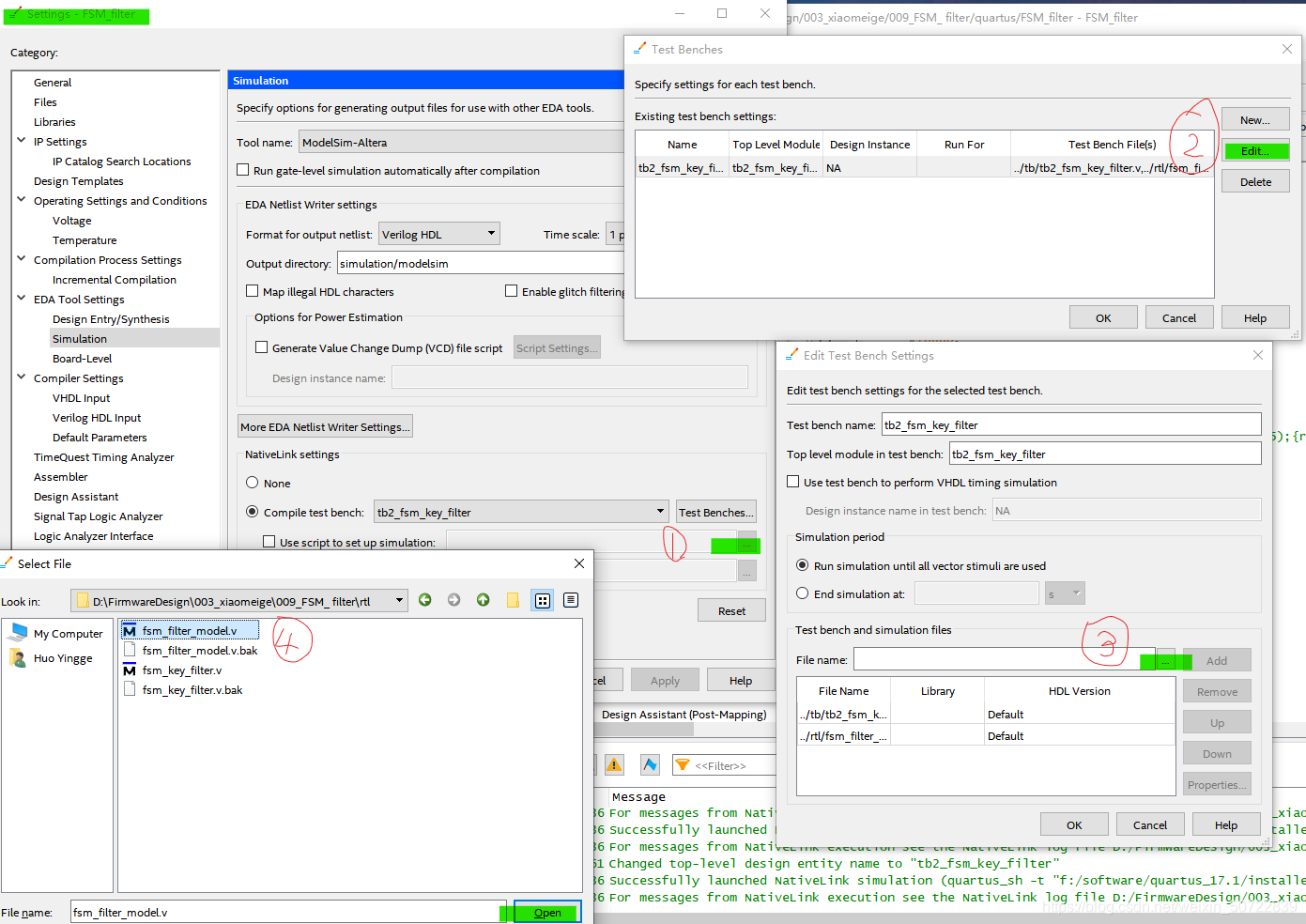Viewport: 1306px width, 924px height.
Task: Click the Test bench name field
Action: 1071,424
